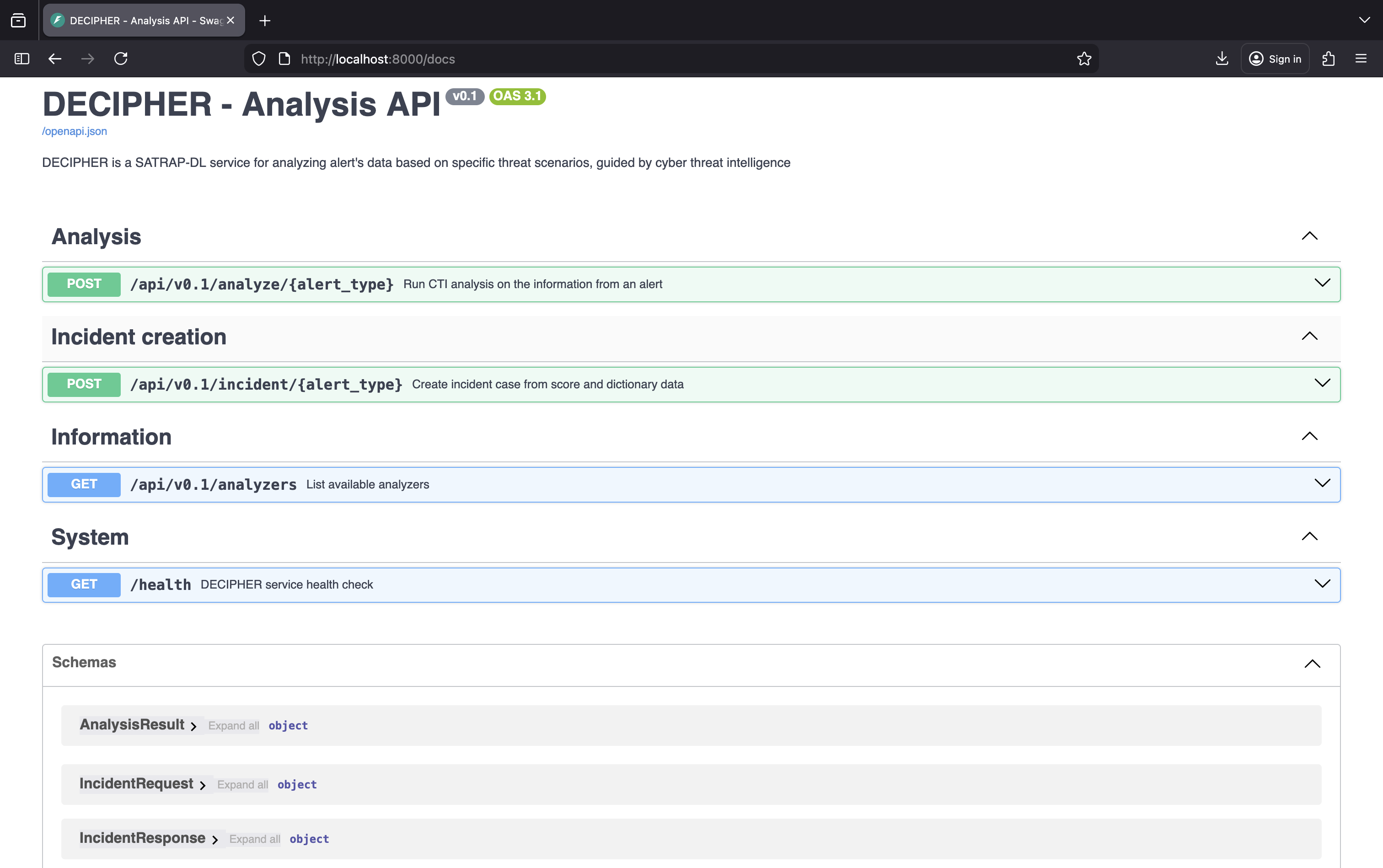Viewport: 1383px width, 868px height.
Task: Click the reload page icon
Action: [121, 59]
